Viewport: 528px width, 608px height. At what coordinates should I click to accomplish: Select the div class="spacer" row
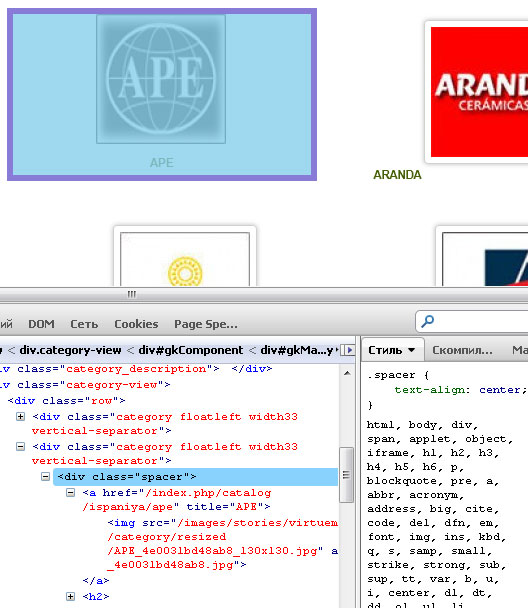click(196, 477)
